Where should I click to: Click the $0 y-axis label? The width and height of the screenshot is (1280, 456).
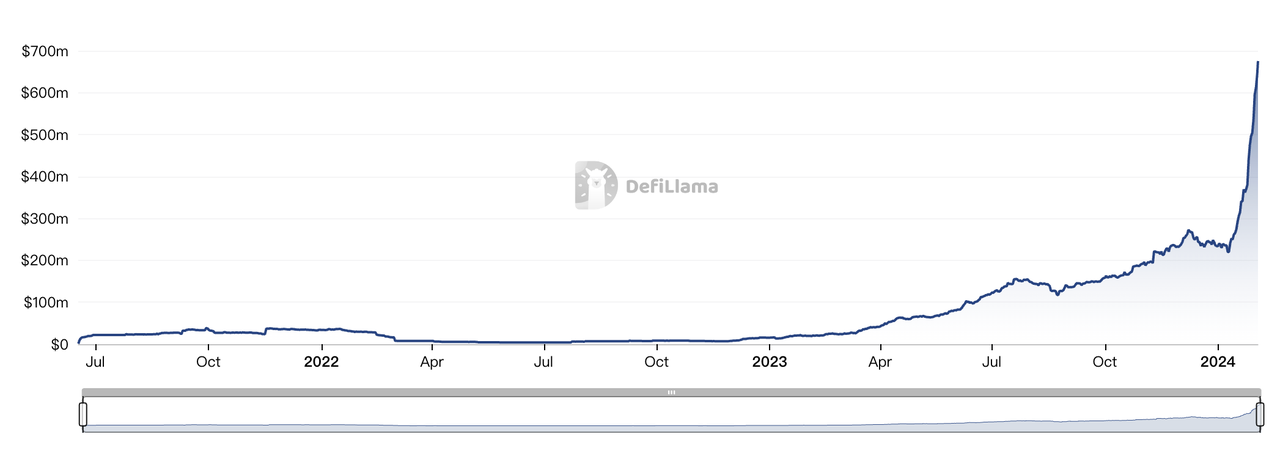tap(60, 345)
